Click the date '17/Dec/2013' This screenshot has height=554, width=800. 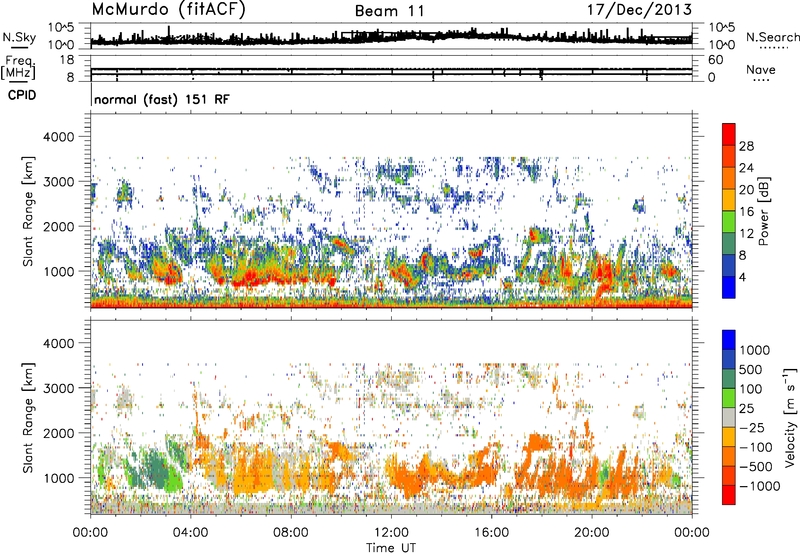pos(640,10)
